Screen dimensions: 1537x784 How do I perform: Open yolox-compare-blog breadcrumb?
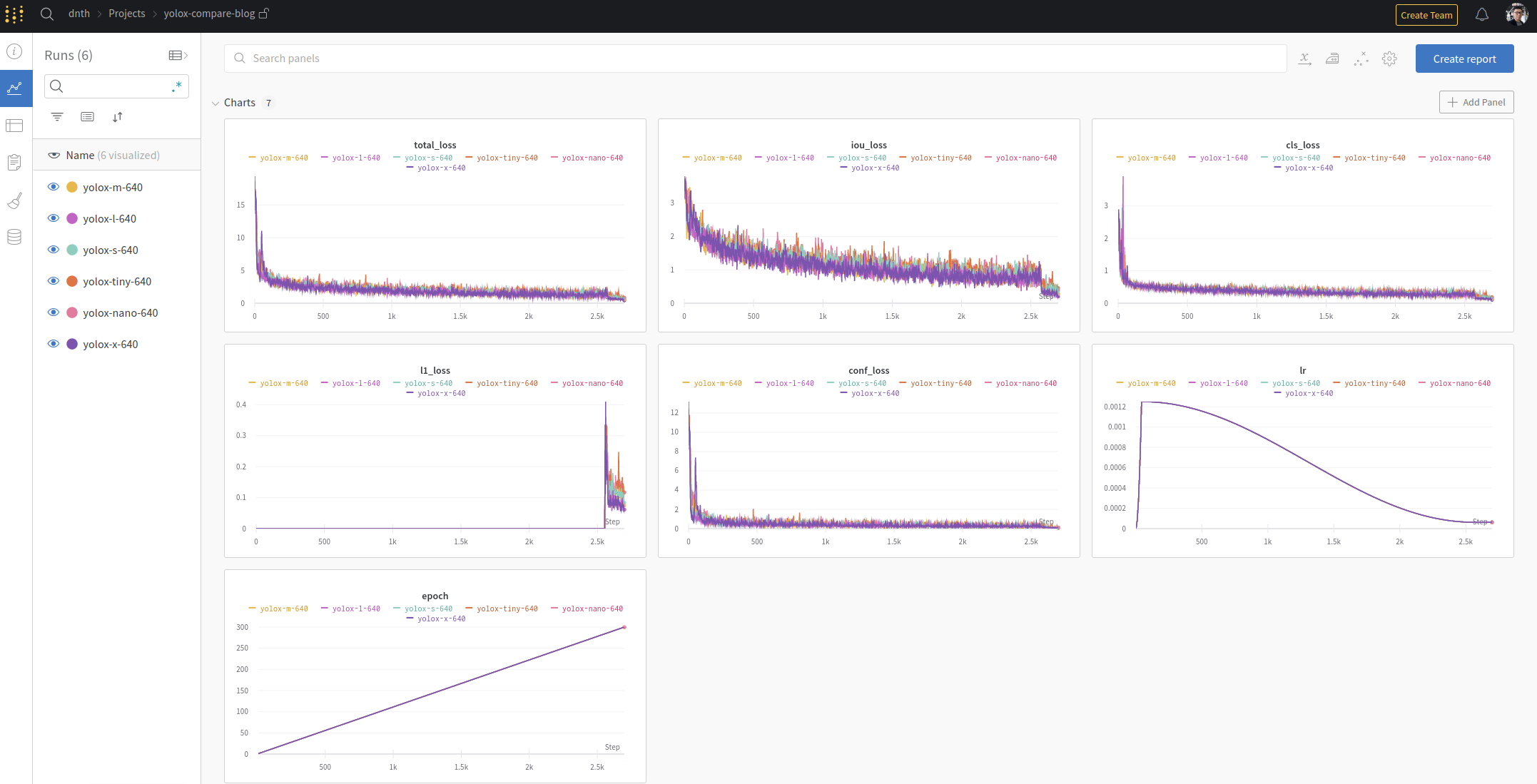209,14
